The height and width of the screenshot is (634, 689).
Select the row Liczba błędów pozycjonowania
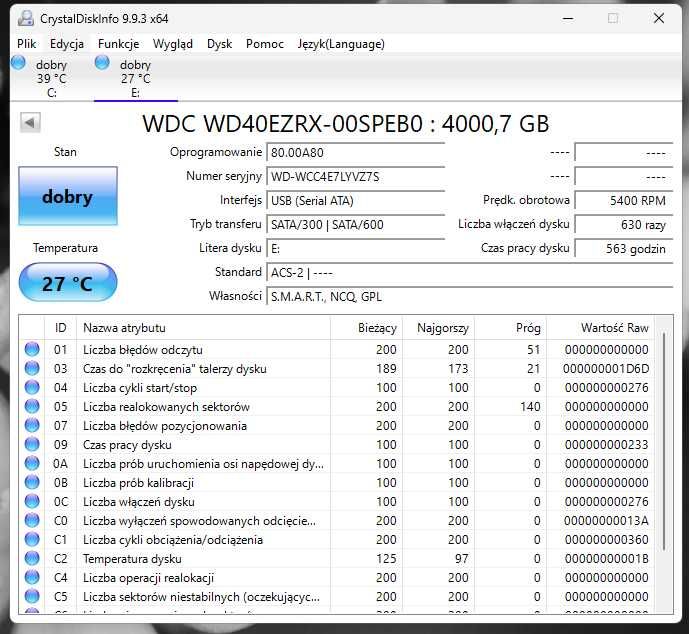(x=337, y=426)
